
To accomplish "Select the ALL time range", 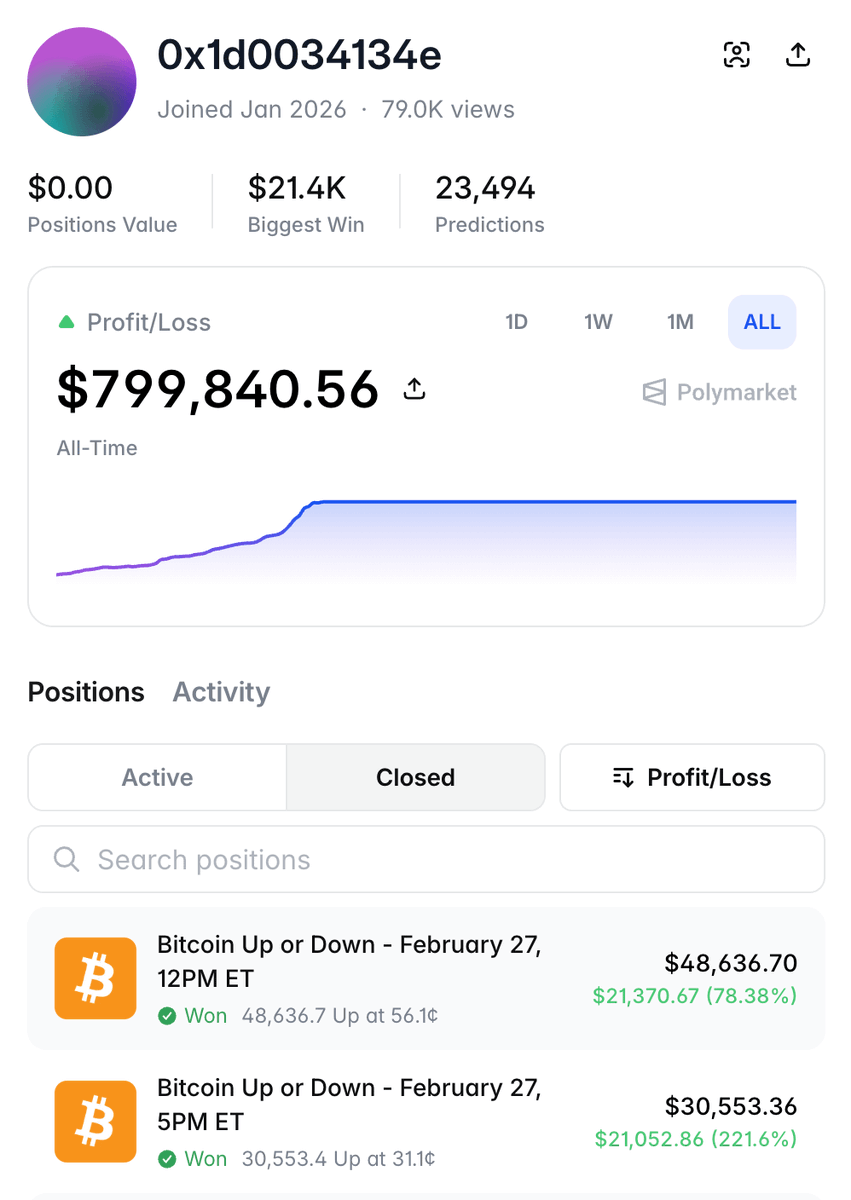I will coord(762,322).
